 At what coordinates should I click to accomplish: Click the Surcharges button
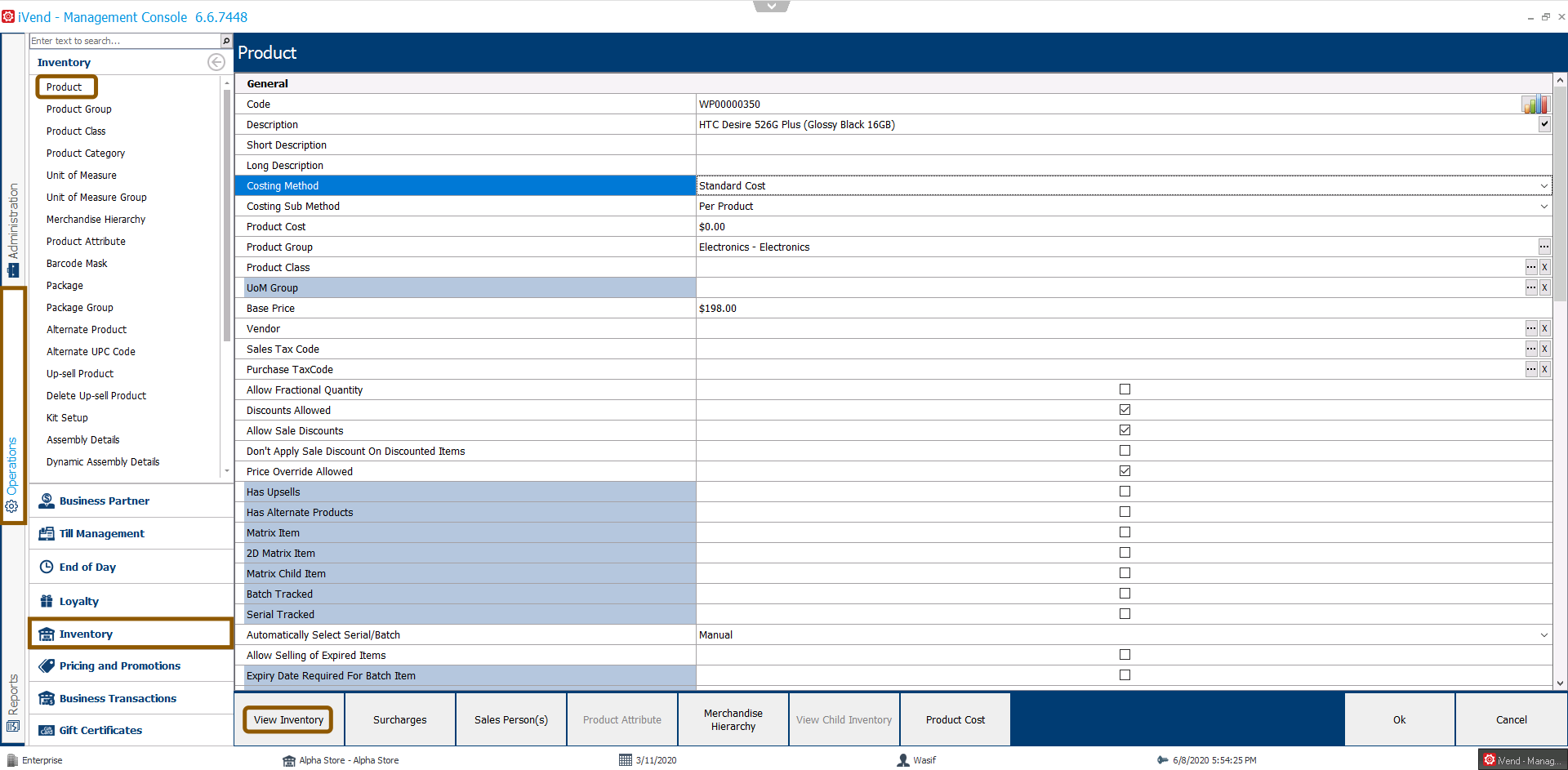400,719
